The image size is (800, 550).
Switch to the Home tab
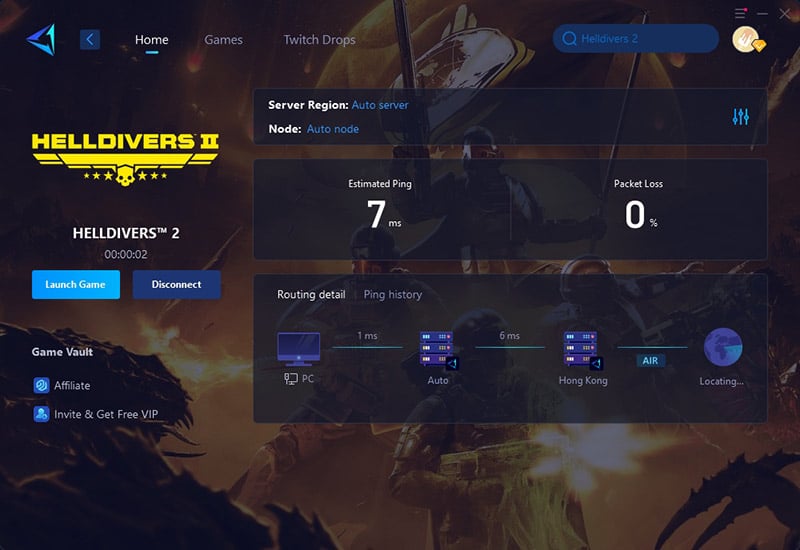click(x=152, y=39)
